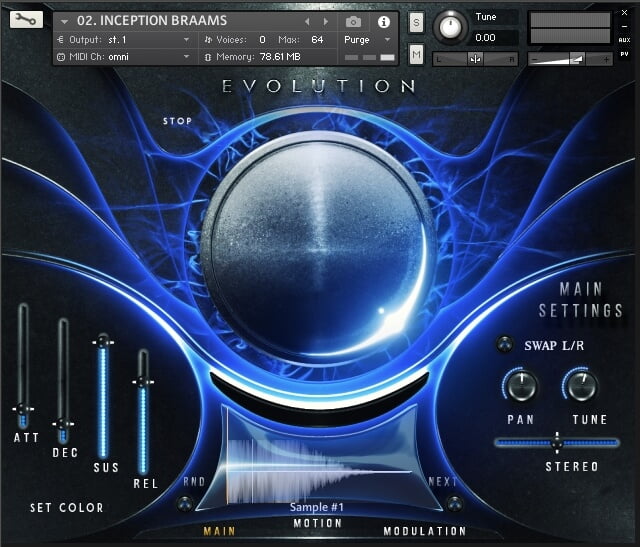Click the header volume slider
Viewport: 640px width, 547px height.
click(570, 60)
